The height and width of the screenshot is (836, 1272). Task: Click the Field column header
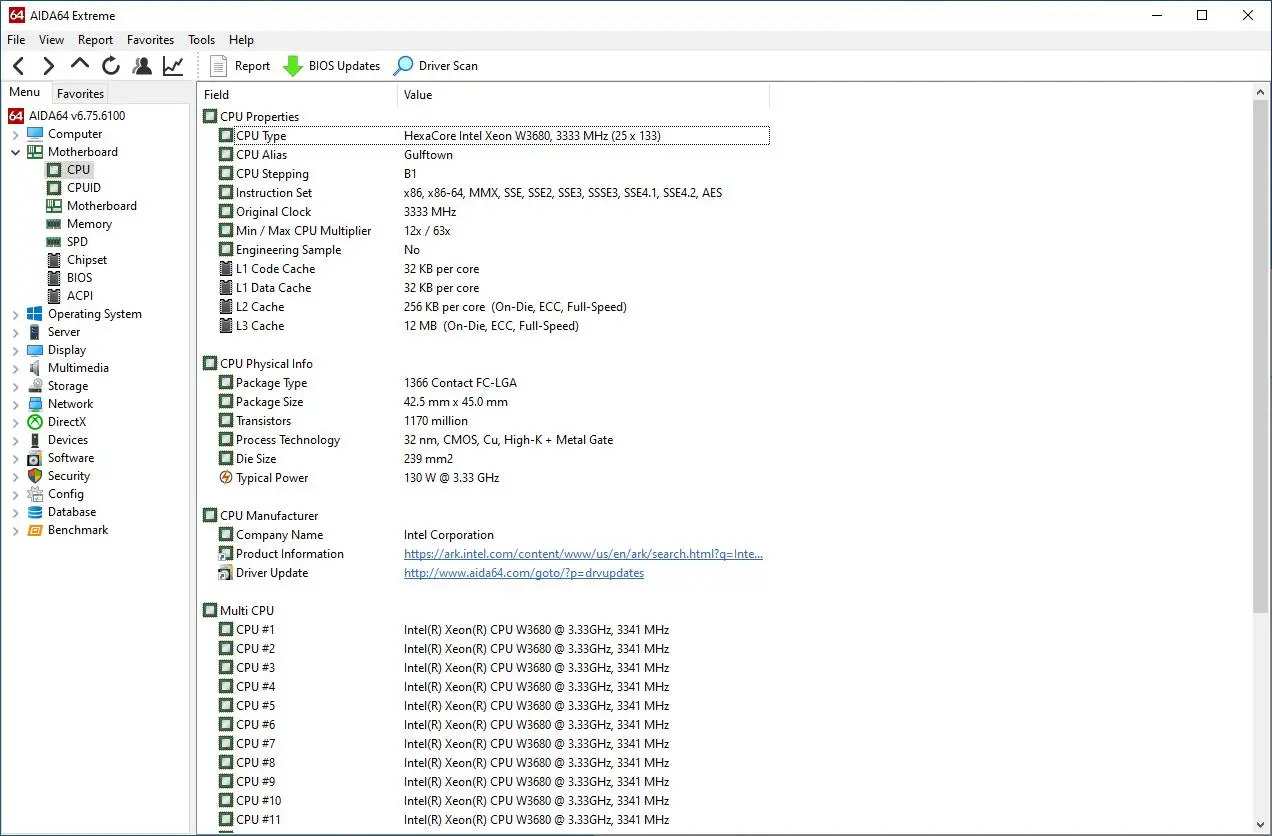pos(298,95)
